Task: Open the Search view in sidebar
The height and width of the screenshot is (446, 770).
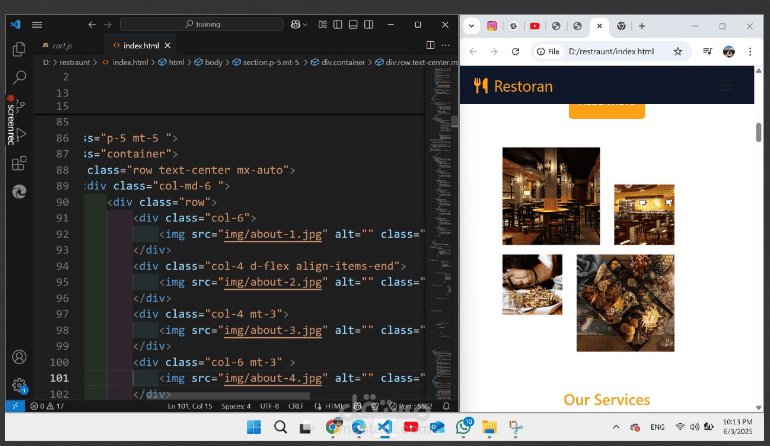Action: coord(19,77)
